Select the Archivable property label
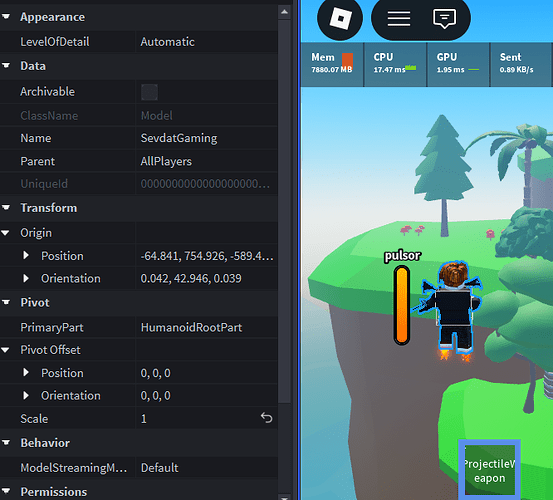The width and height of the screenshot is (553, 500). pos(47,92)
